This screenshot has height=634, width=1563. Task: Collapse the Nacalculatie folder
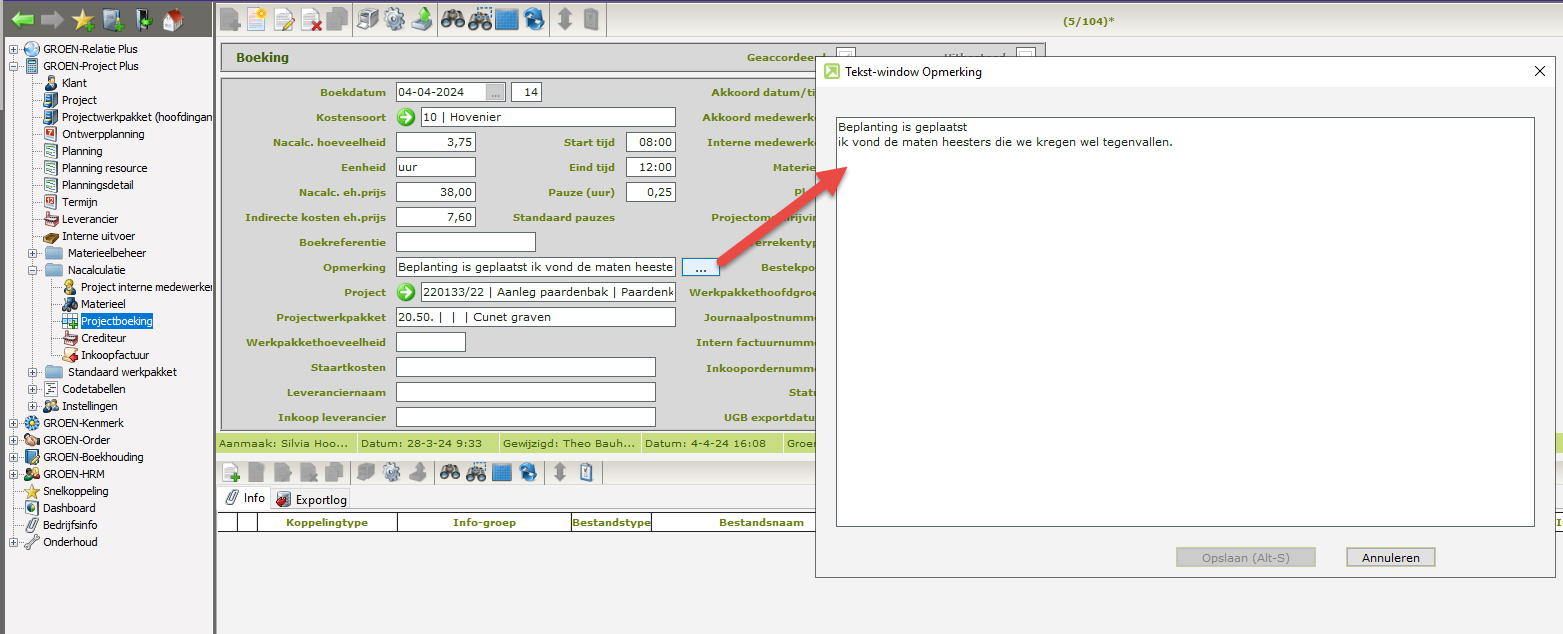pyautogui.click(x=33, y=270)
